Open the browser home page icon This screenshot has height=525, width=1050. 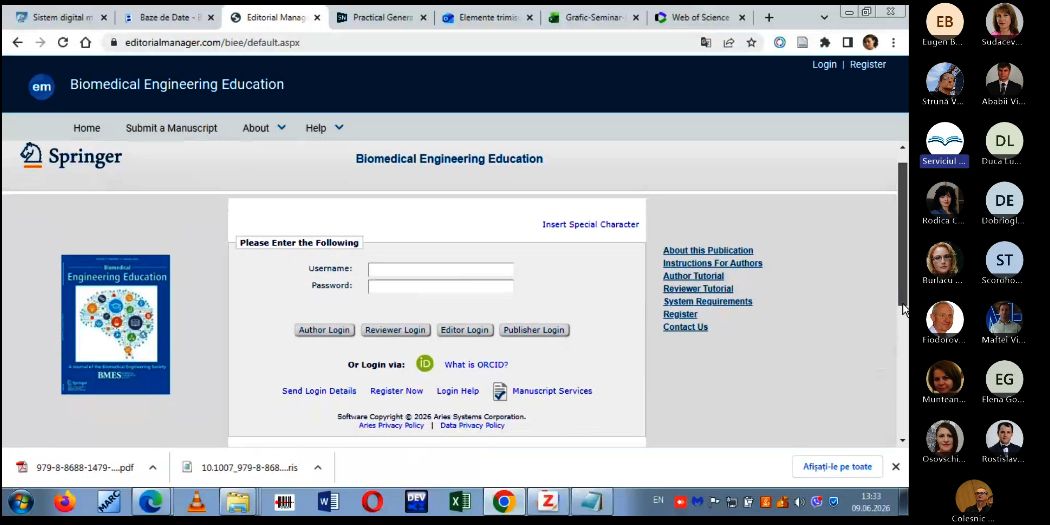point(85,42)
